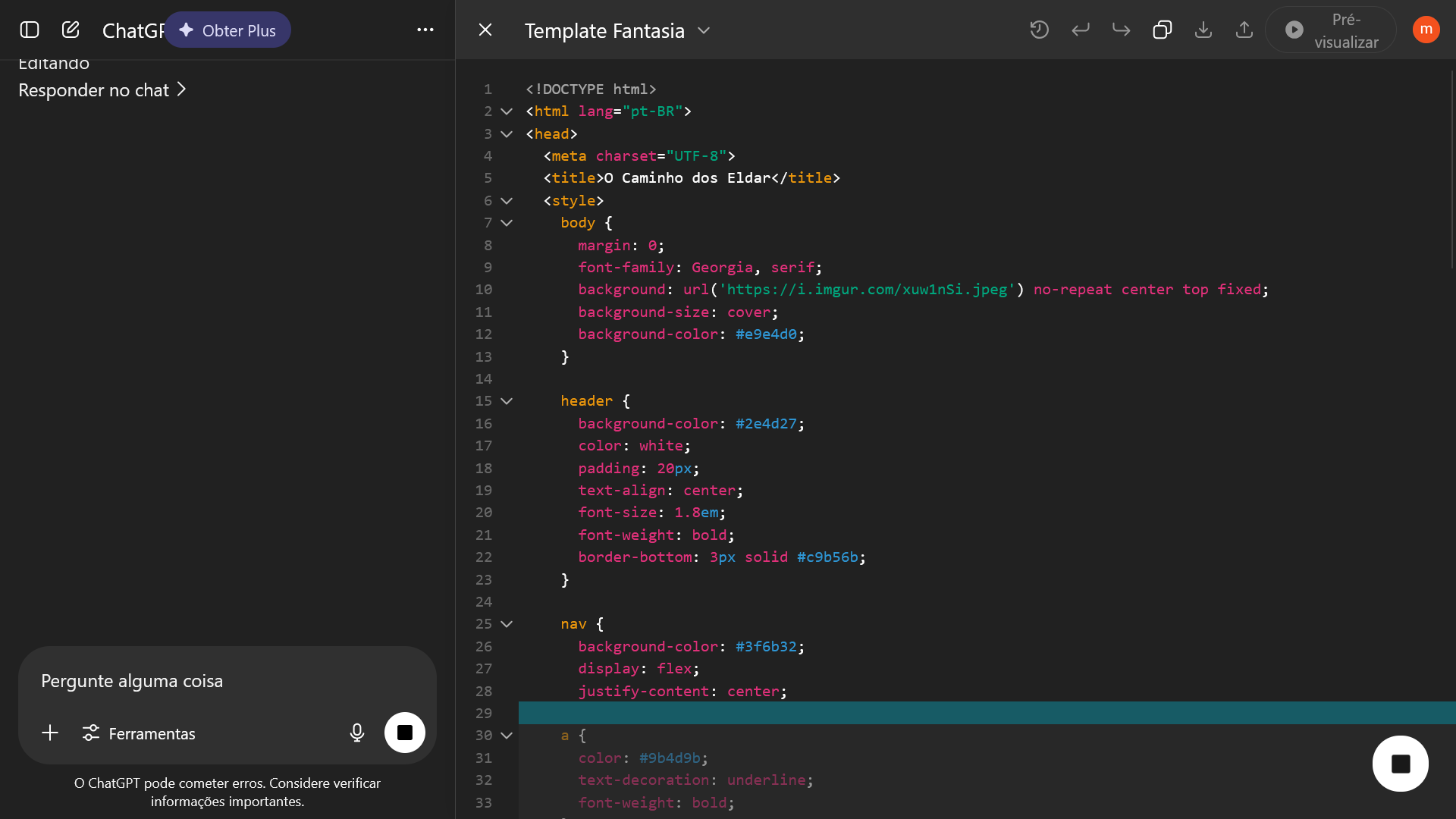Viewport: 1456px width, 819px height.
Task: Add attachment with plus icon
Action: coord(50,733)
